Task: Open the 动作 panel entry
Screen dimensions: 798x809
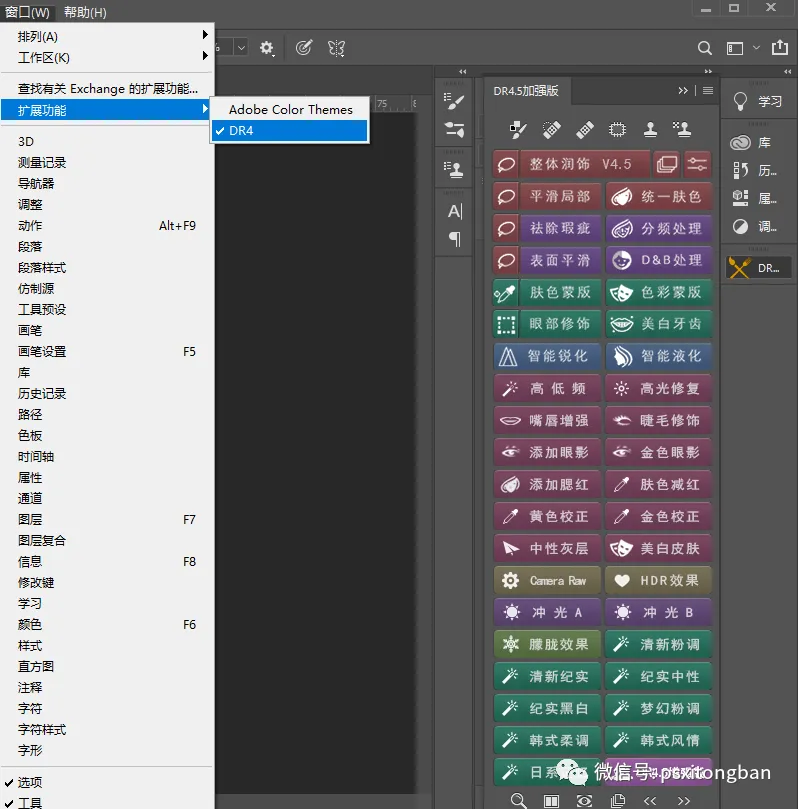Action: (107, 225)
